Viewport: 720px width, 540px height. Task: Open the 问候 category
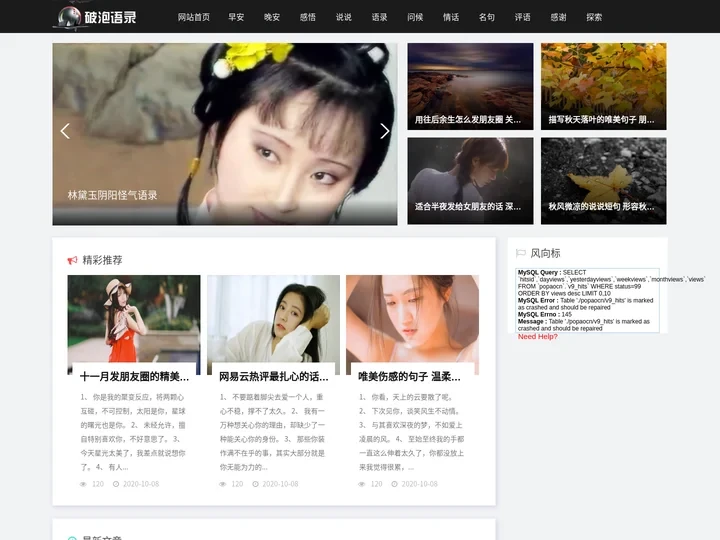415,17
